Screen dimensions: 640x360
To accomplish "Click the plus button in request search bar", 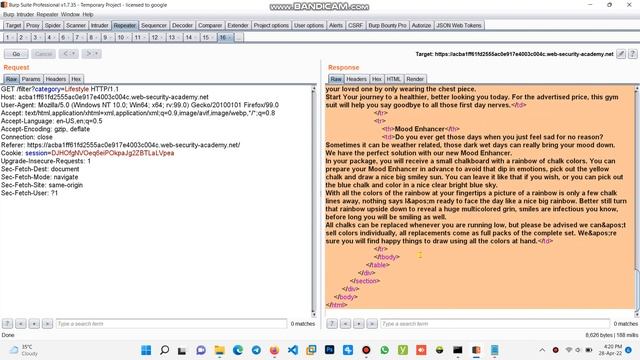I will 34,324.
